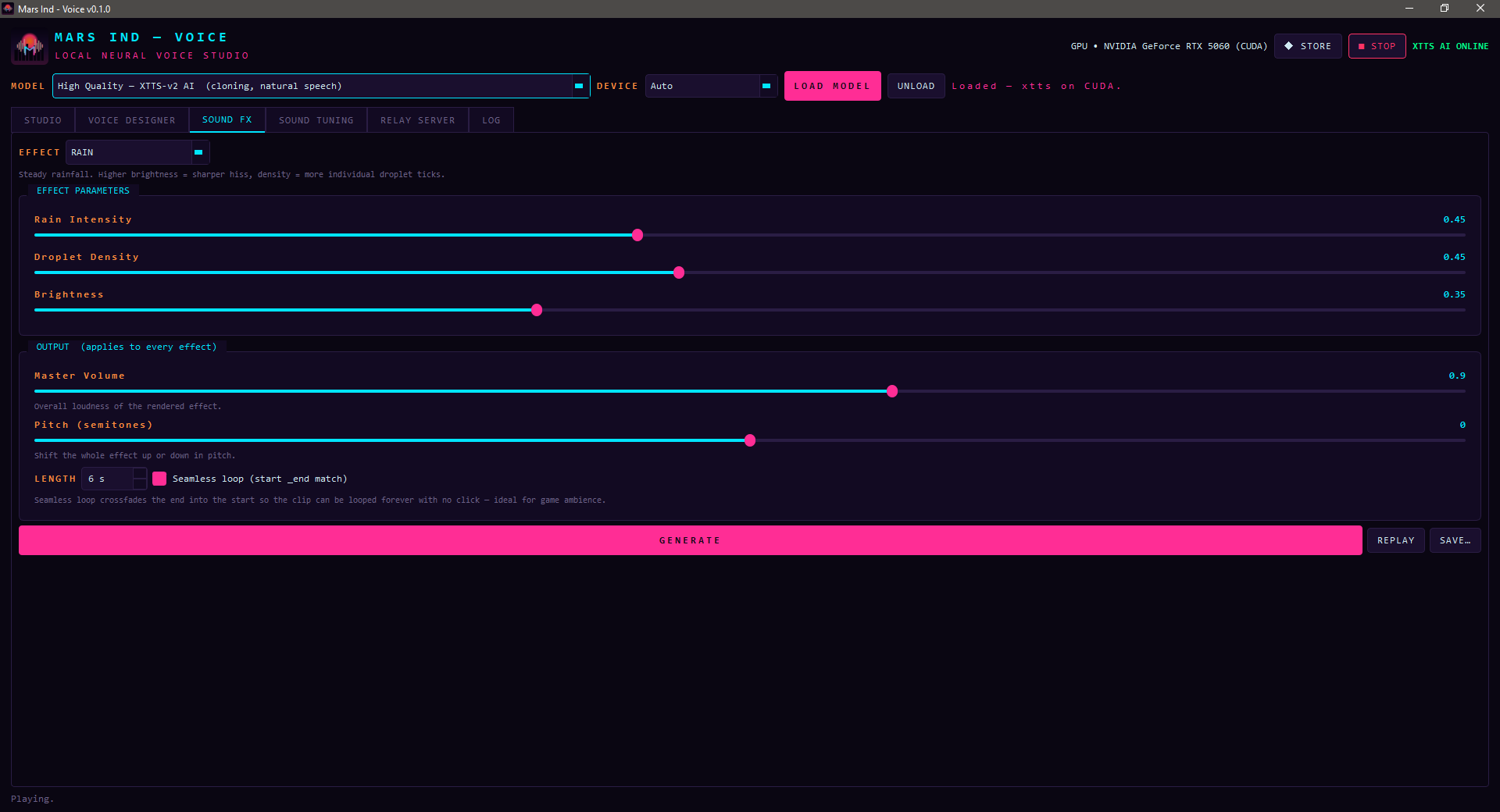Click the Replay button

coord(1395,540)
